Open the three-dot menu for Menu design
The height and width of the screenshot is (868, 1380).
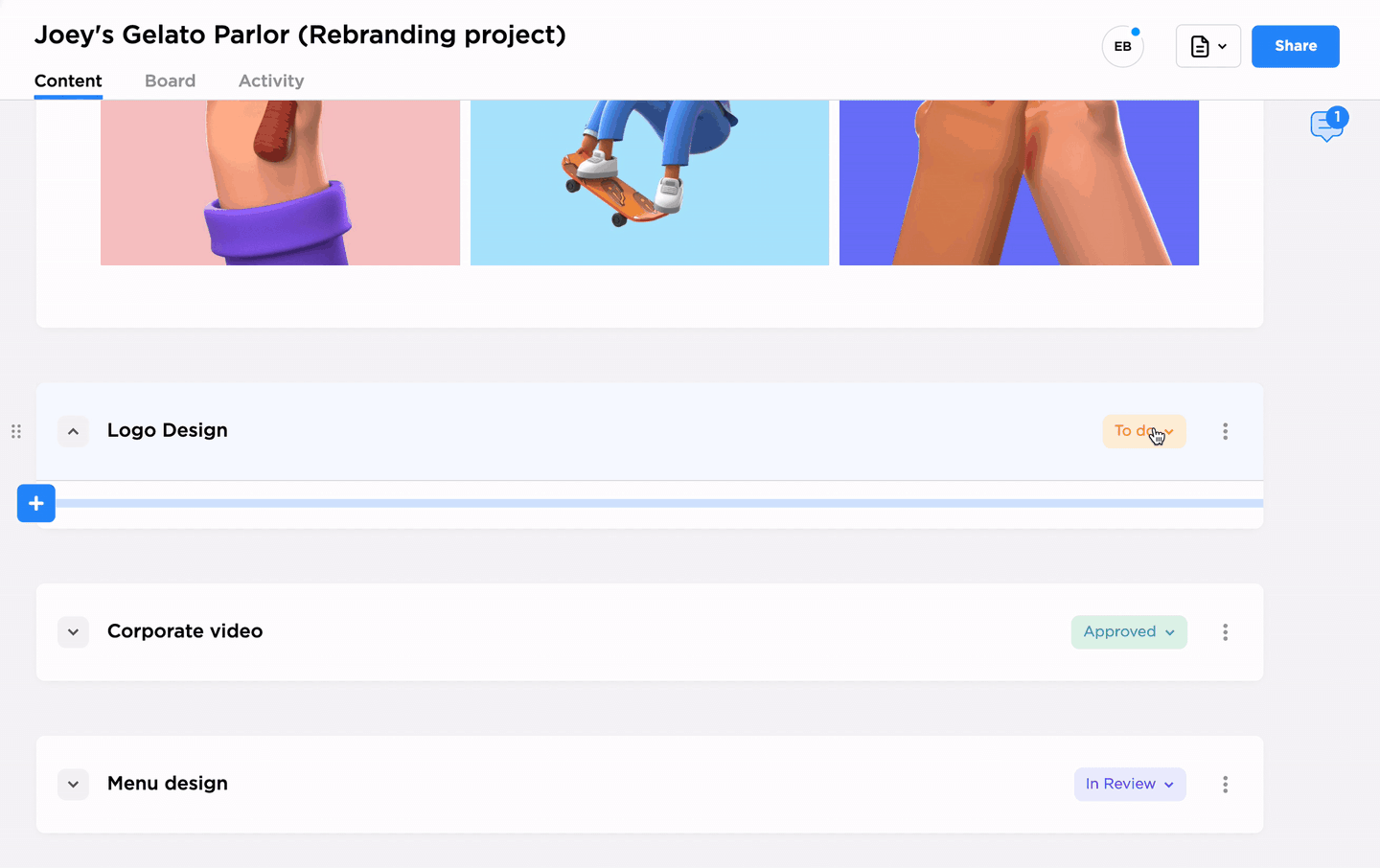(x=1225, y=785)
